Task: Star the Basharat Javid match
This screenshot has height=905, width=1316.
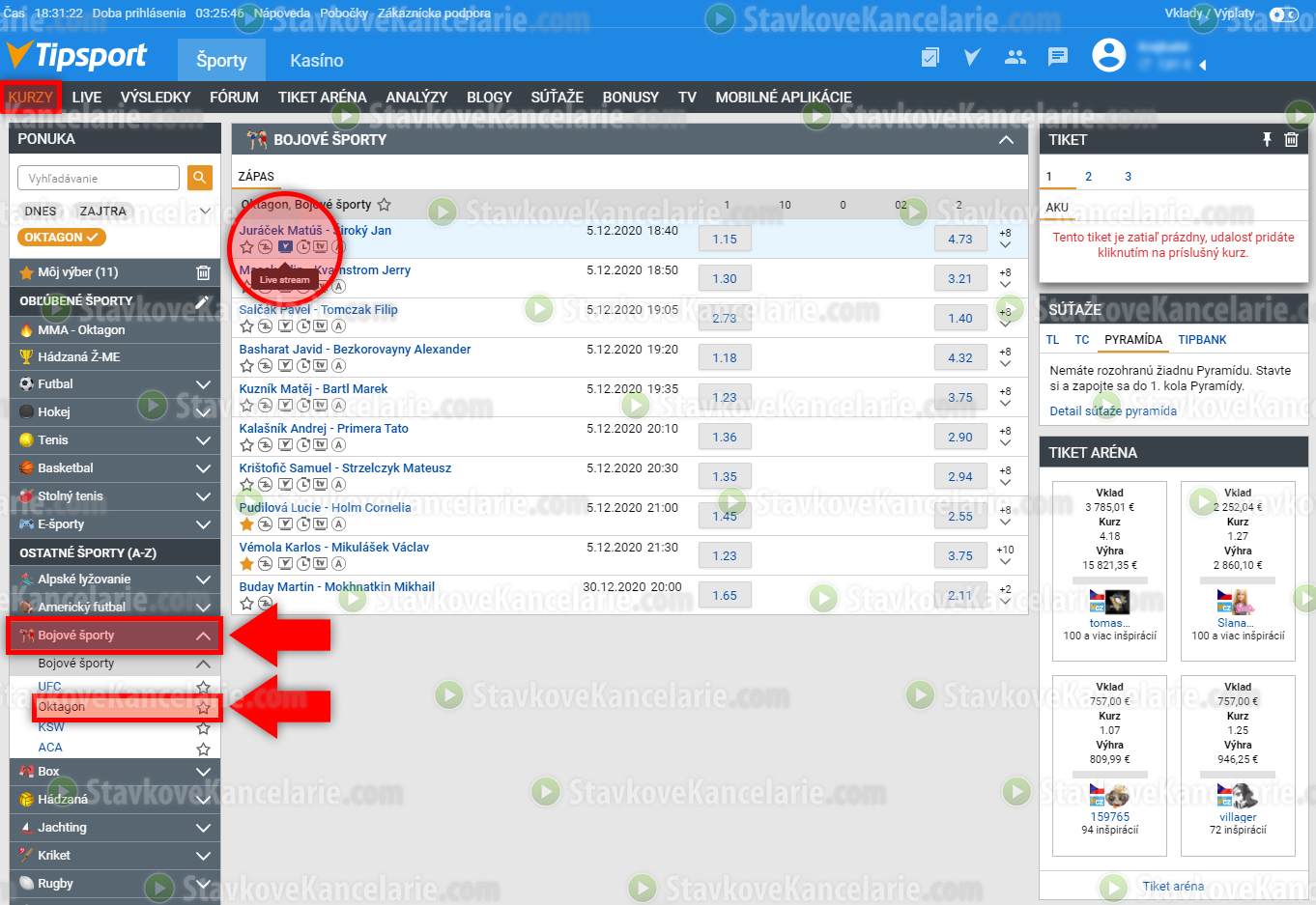Action: [246, 365]
